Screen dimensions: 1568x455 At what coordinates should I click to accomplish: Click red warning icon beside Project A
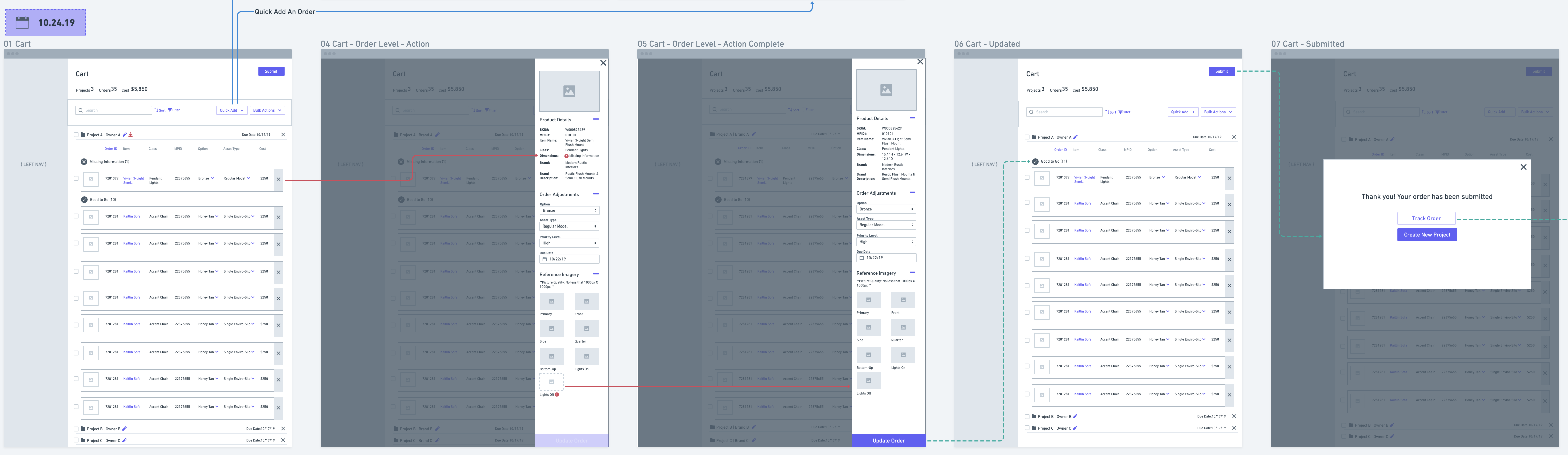[130, 135]
